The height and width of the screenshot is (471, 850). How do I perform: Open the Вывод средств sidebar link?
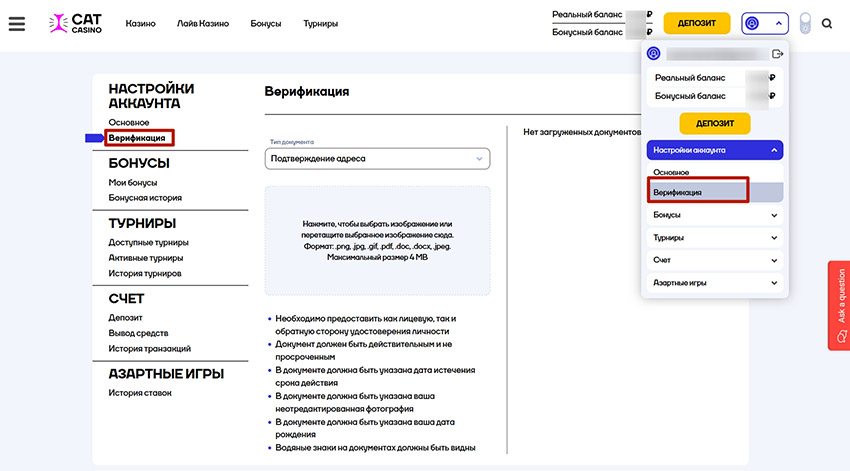pyautogui.click(x=138, y=333)
